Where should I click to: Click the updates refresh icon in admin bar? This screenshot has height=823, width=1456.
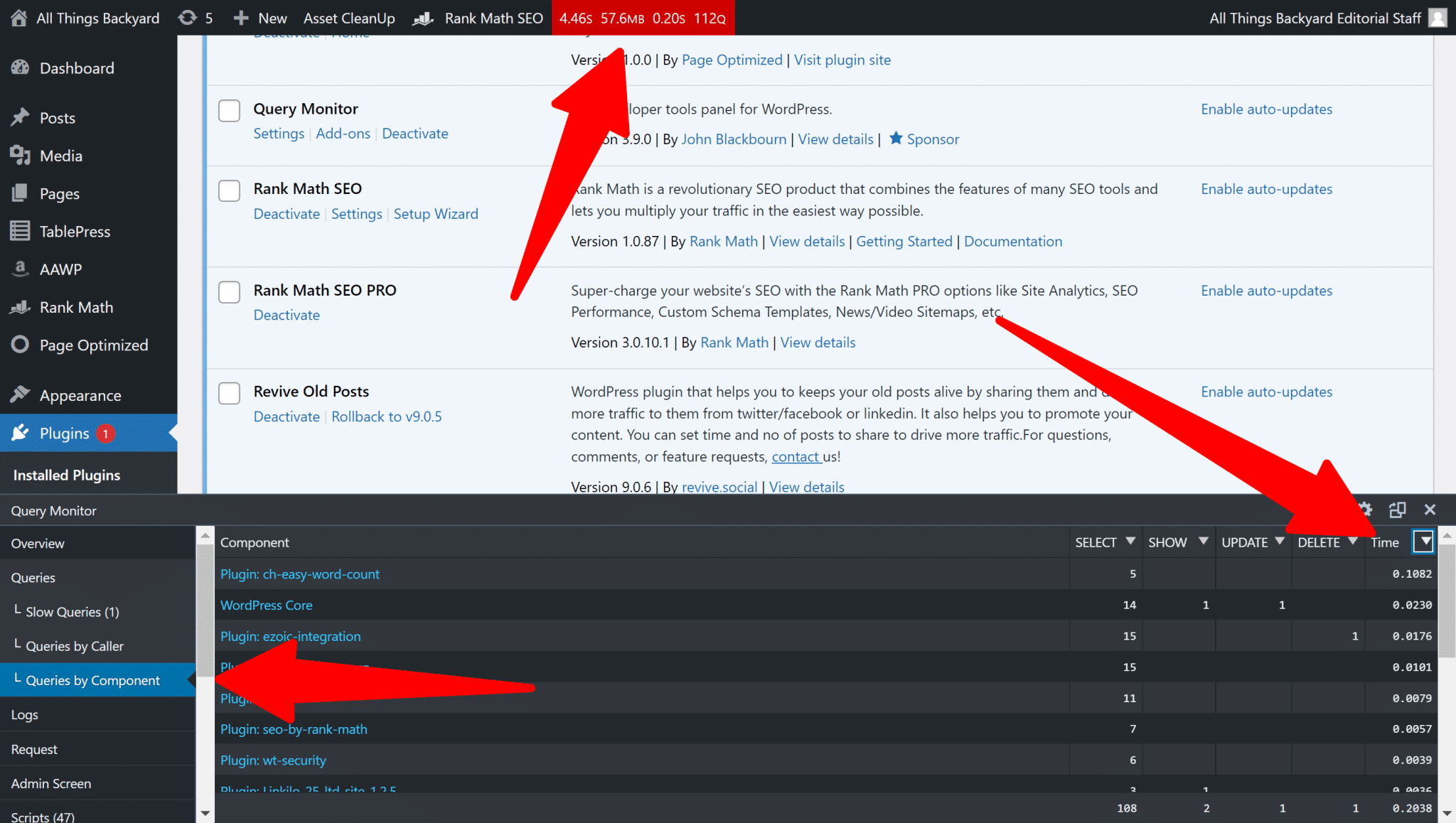pos(188,18)
